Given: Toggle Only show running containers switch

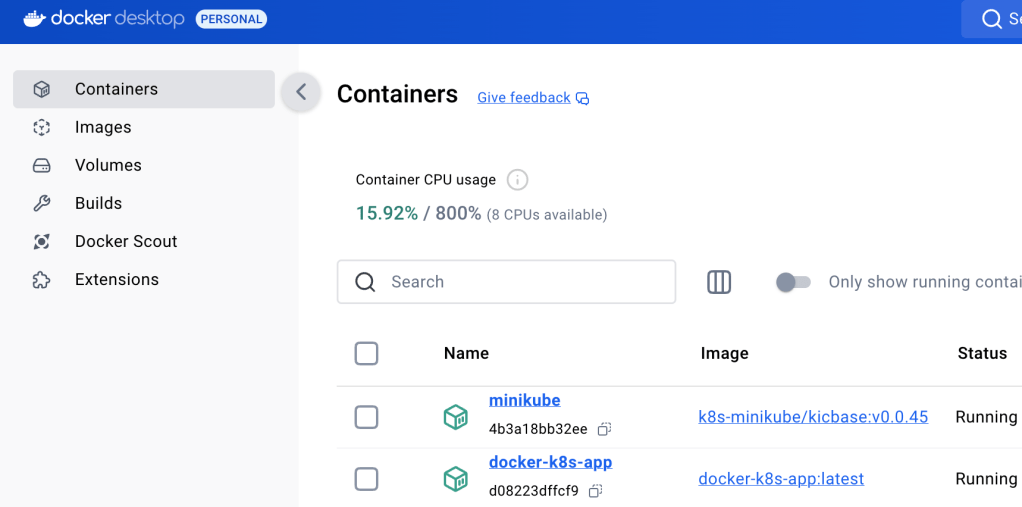Looking at the screenshot, I should [x=793, y=282].
